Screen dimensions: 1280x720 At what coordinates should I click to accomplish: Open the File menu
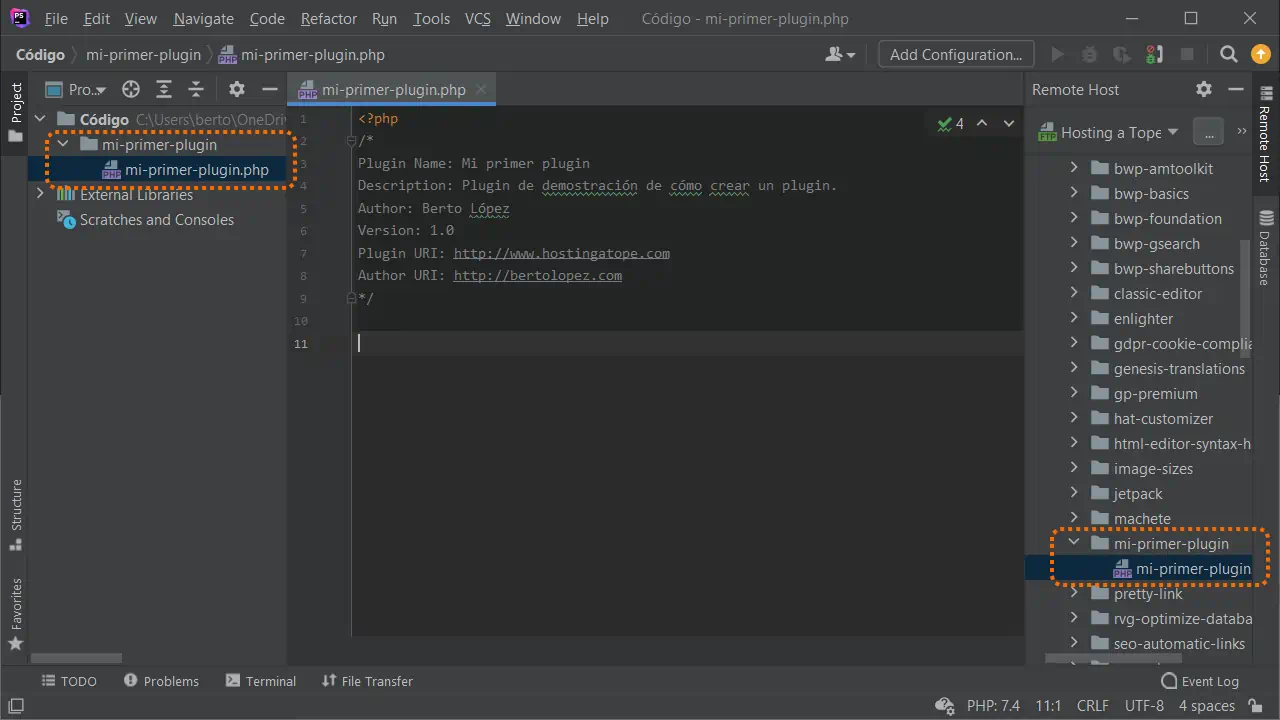coord(56,18)
